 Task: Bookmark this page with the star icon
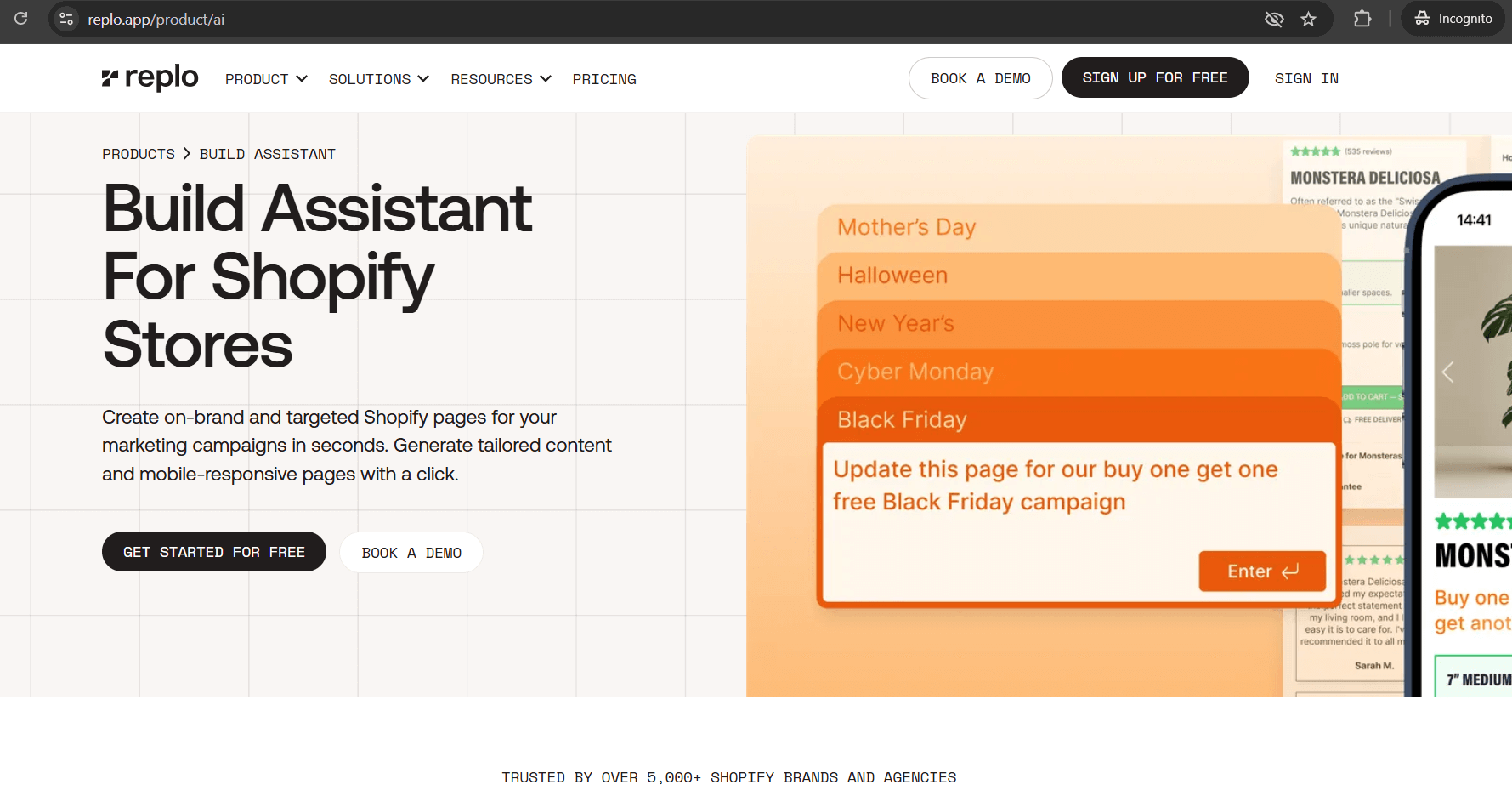(1308, 19)
